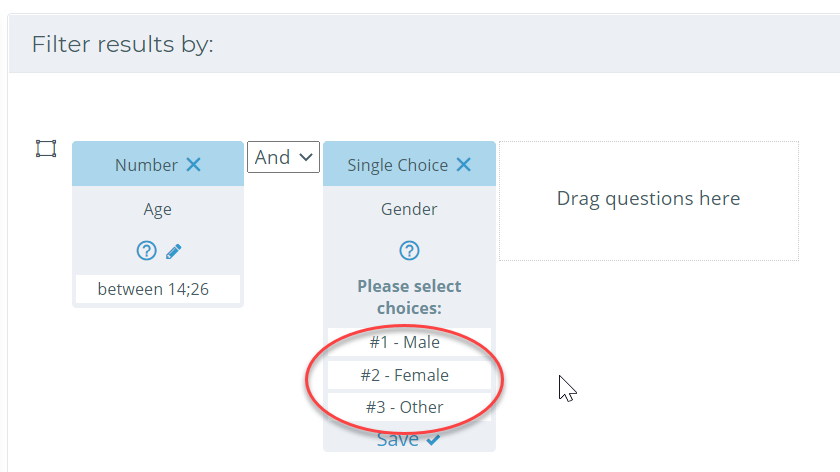Click the Drag questions here drop zone

pyautogui.click(x=649, y=201)
